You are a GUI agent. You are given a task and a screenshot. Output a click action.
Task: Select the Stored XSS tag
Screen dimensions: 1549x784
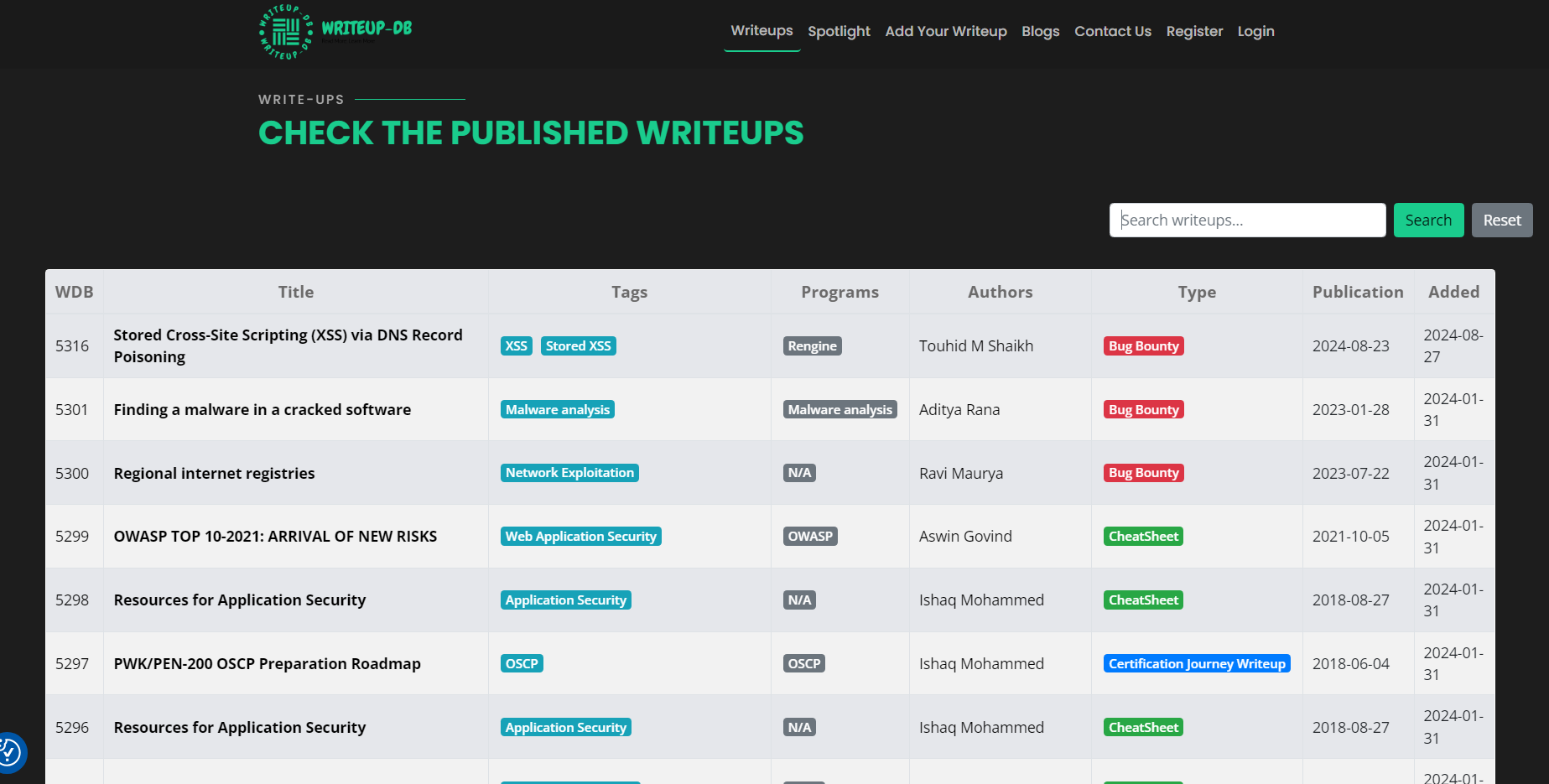(579, 345)
